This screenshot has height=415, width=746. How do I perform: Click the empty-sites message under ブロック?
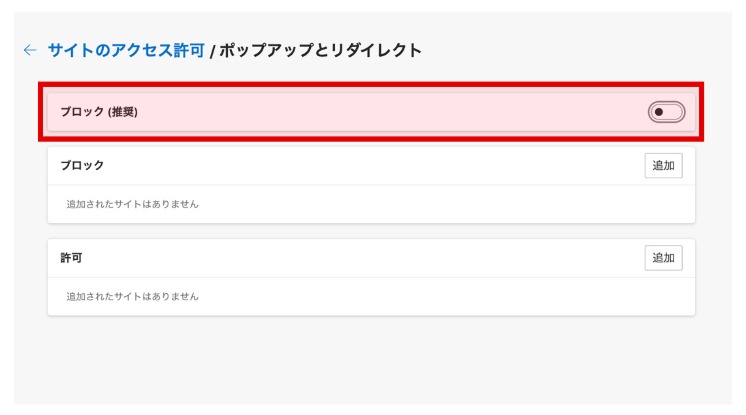tap(132, 204)
